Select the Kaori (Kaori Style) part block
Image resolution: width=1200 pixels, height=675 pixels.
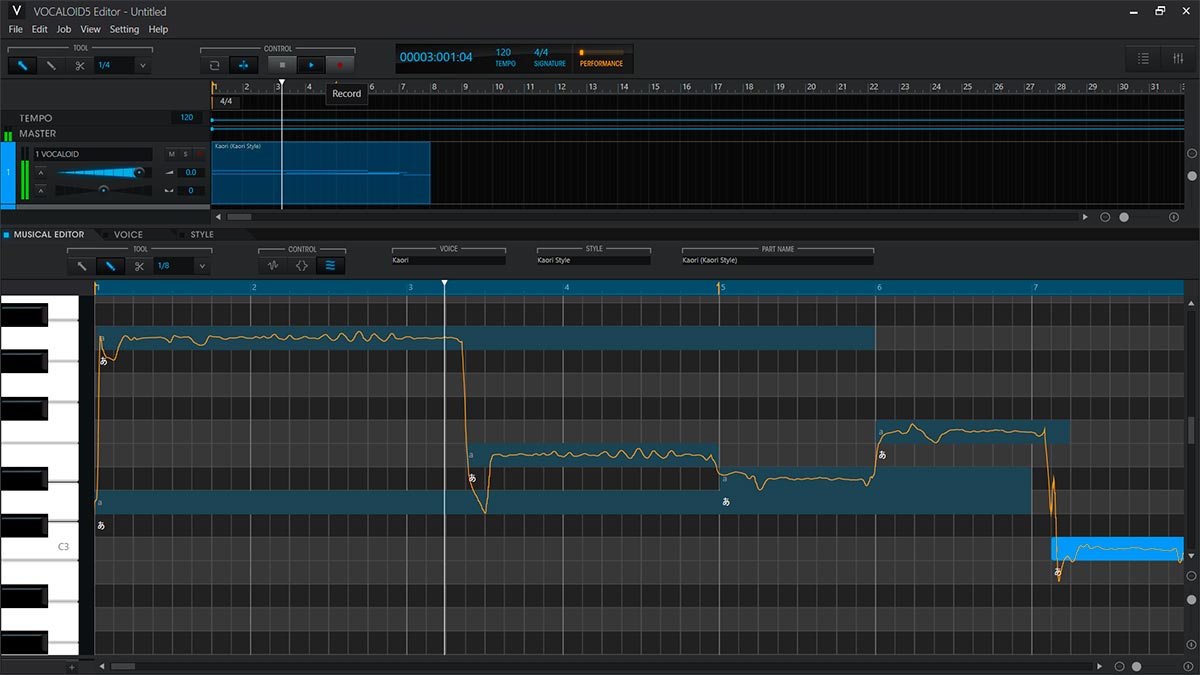(x=321, y=172)
